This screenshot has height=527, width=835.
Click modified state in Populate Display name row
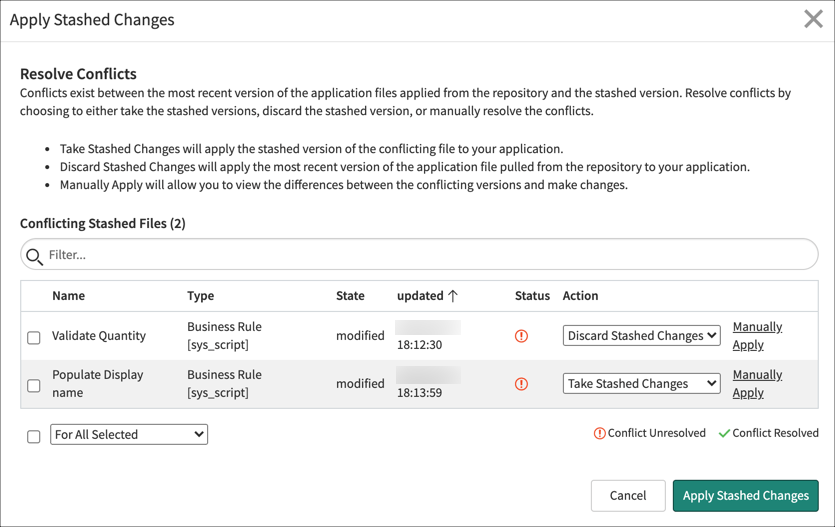[x=360, y=384]
